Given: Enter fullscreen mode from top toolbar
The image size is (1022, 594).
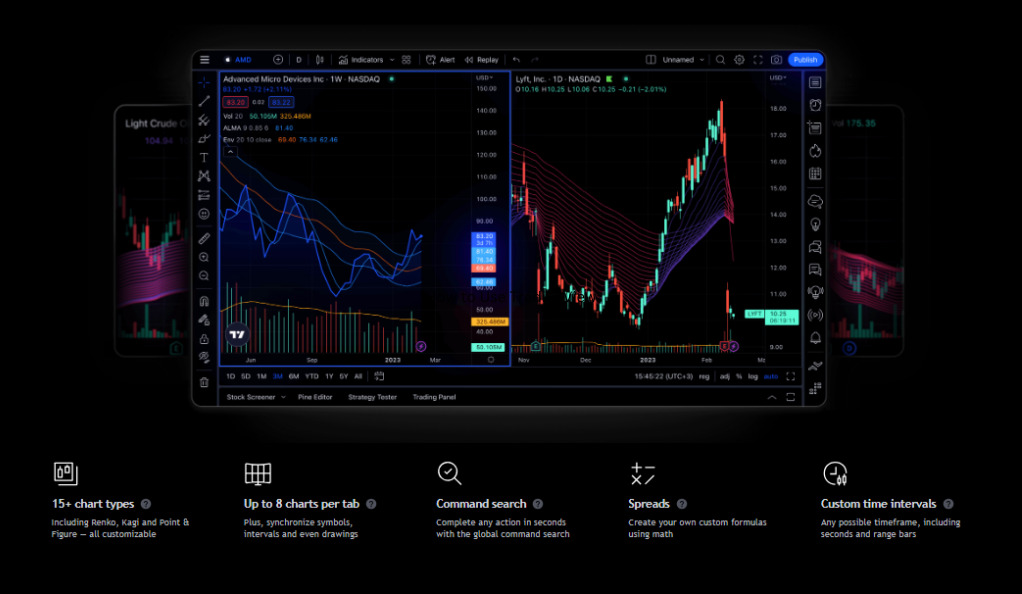Looking at the screenshot, I should [758, 60].
